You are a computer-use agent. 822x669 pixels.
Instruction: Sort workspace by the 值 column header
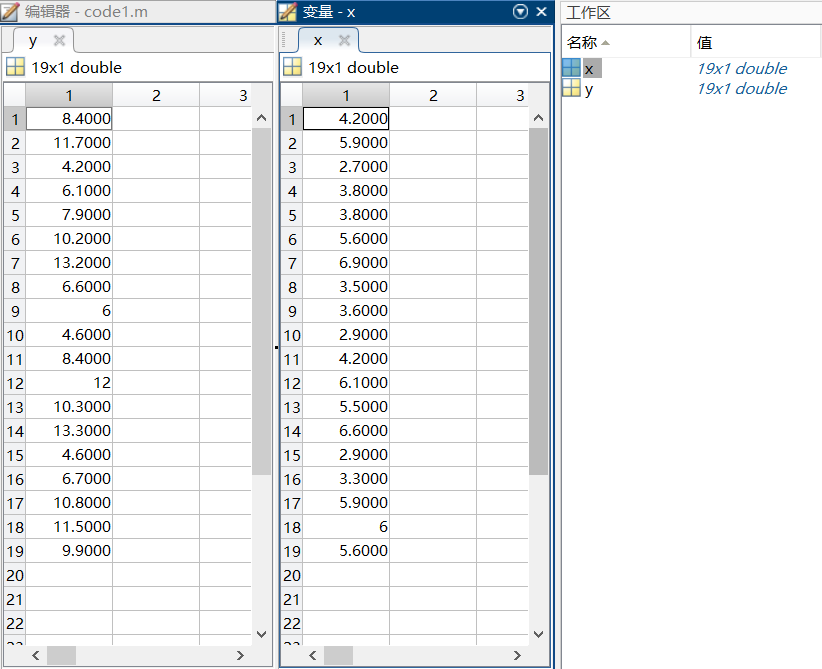tap(755, 42)
